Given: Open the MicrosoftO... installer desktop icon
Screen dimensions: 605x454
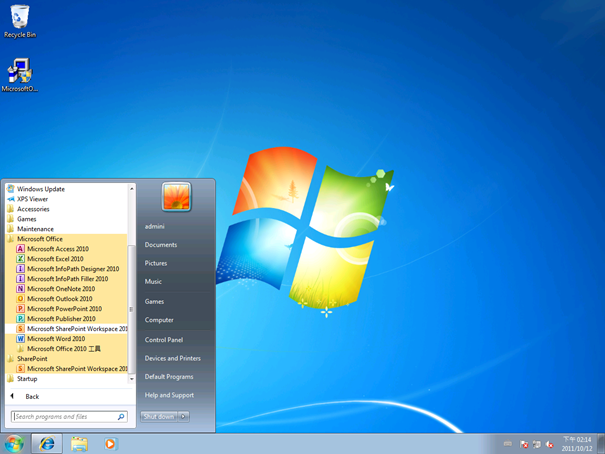Looking at the screenshot, I should pos(20,75).
